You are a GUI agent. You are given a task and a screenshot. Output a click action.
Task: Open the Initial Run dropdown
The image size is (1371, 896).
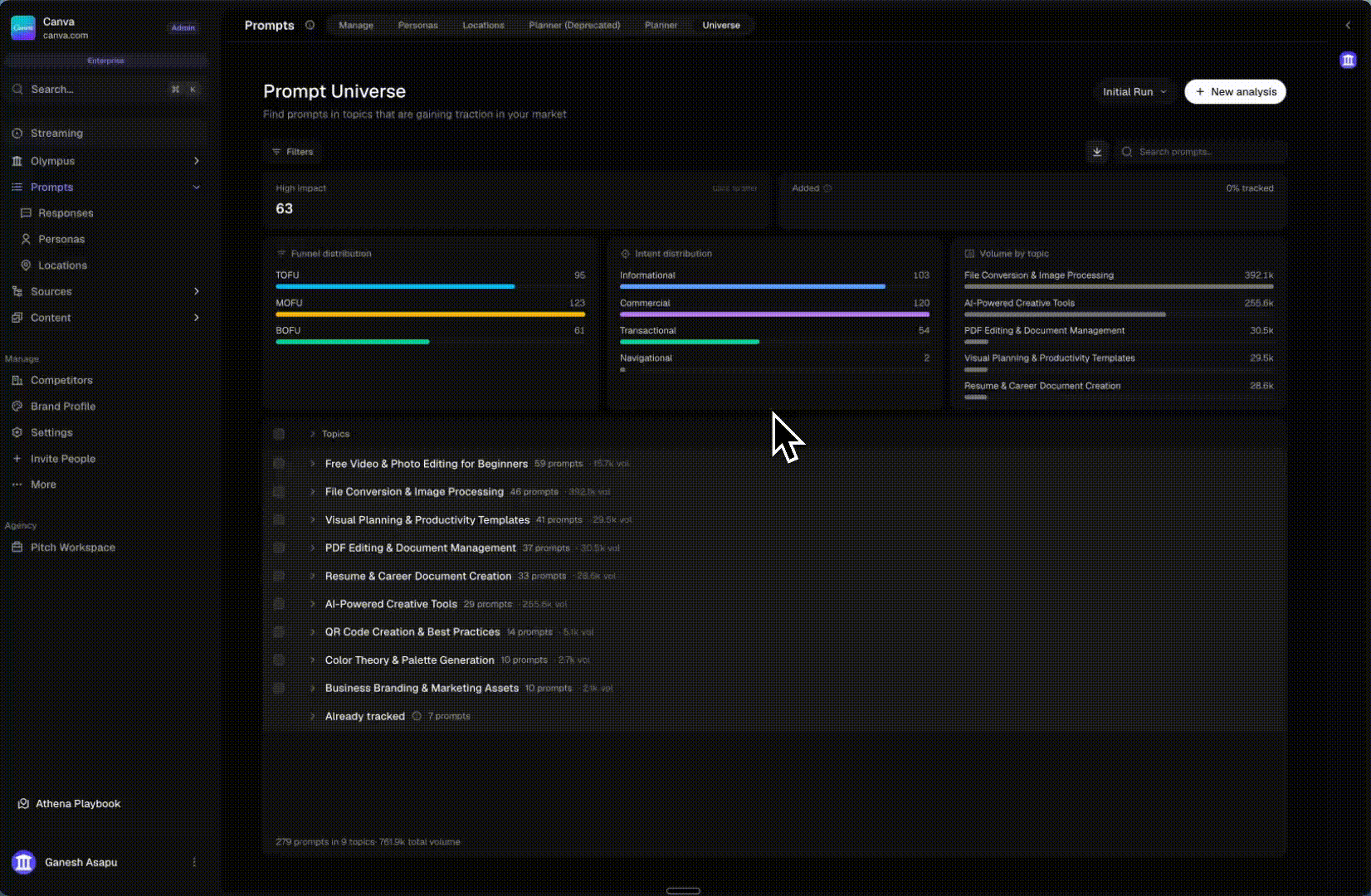tap(1134, 91)
